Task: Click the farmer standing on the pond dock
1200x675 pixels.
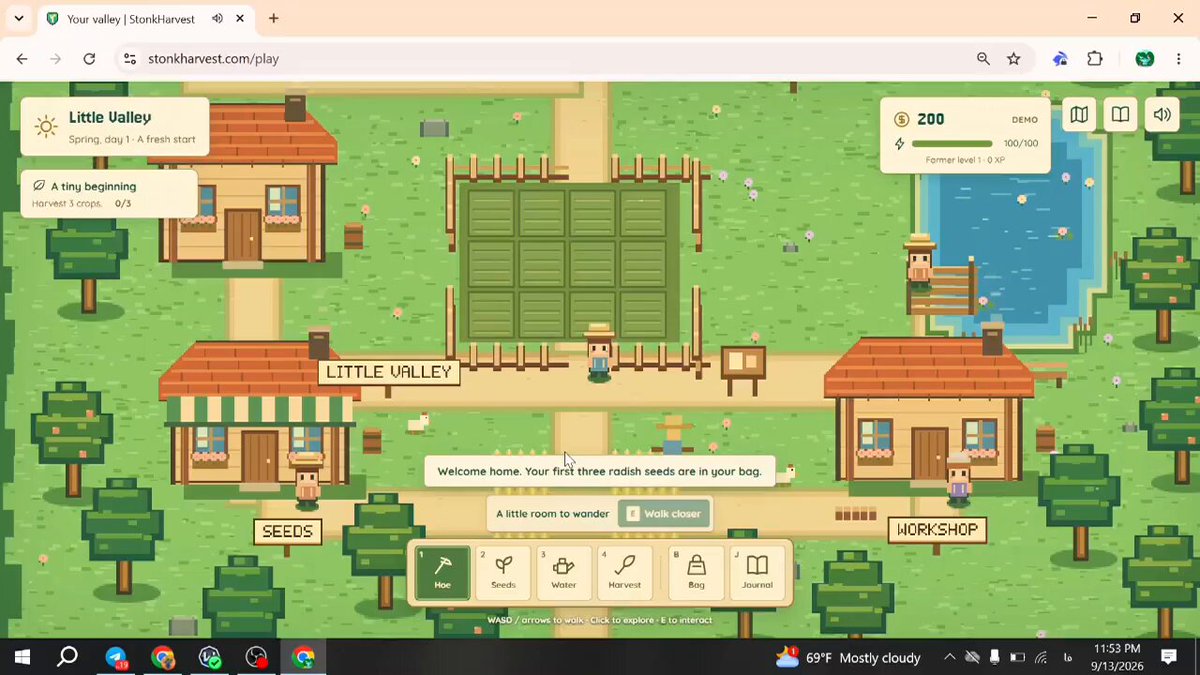Action: click(x=919, y=263)
